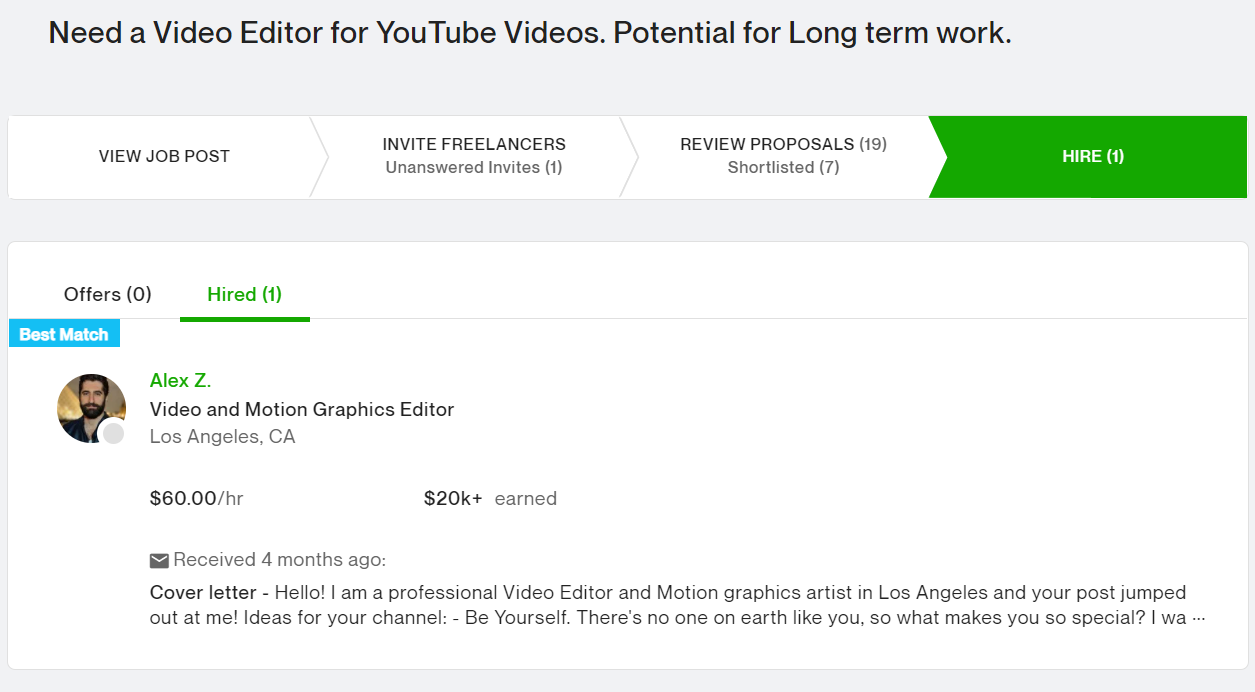Select the Hired (1) tab
Screen dimensions: 1255x692
244,294
